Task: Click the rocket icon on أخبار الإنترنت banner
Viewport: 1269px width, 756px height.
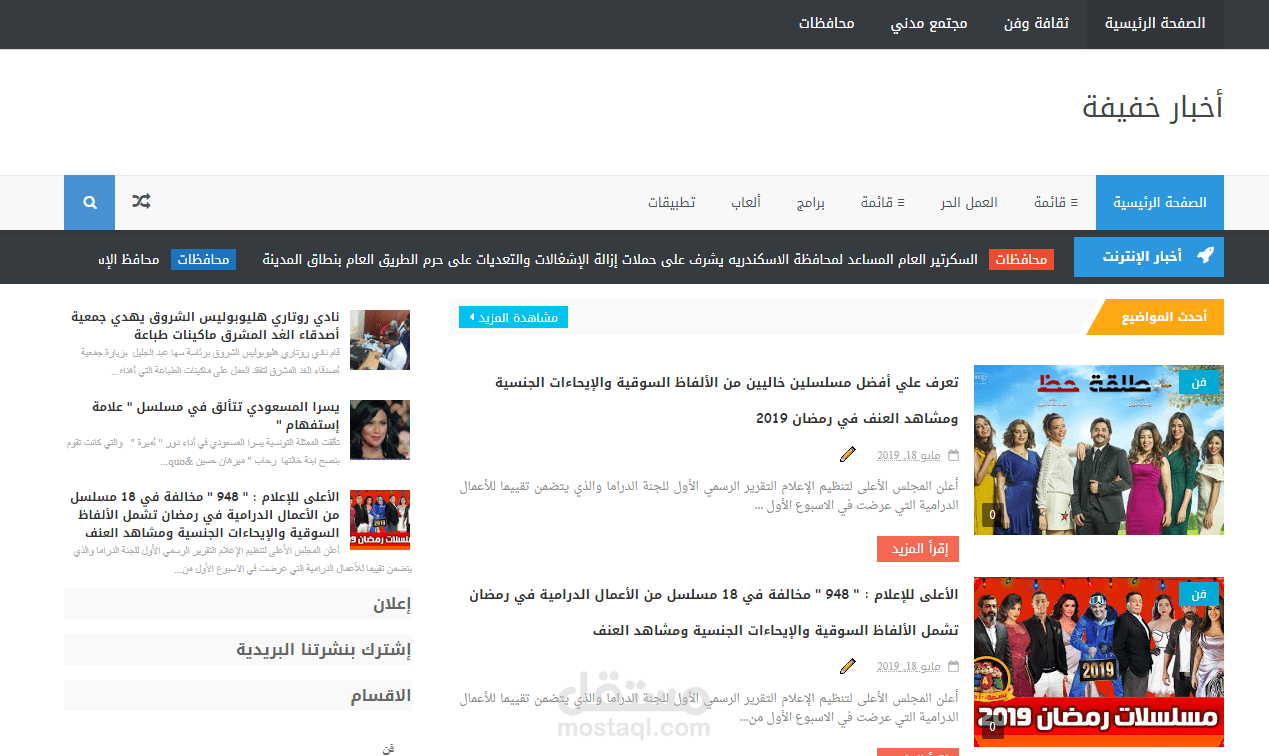Action: click(x=1207, y=257)
